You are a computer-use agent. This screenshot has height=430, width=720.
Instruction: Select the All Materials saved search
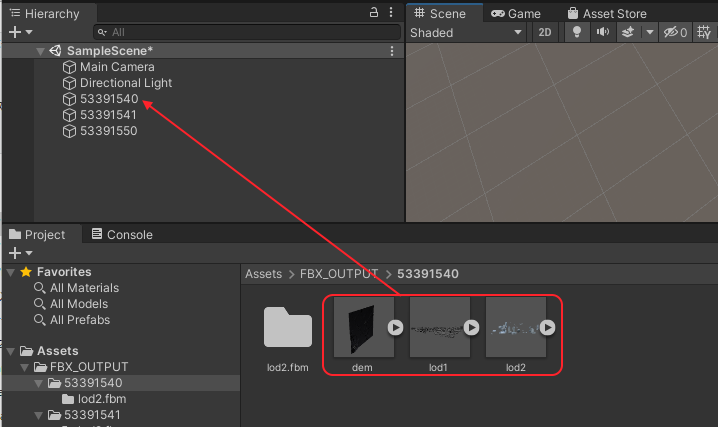[84, 288]
